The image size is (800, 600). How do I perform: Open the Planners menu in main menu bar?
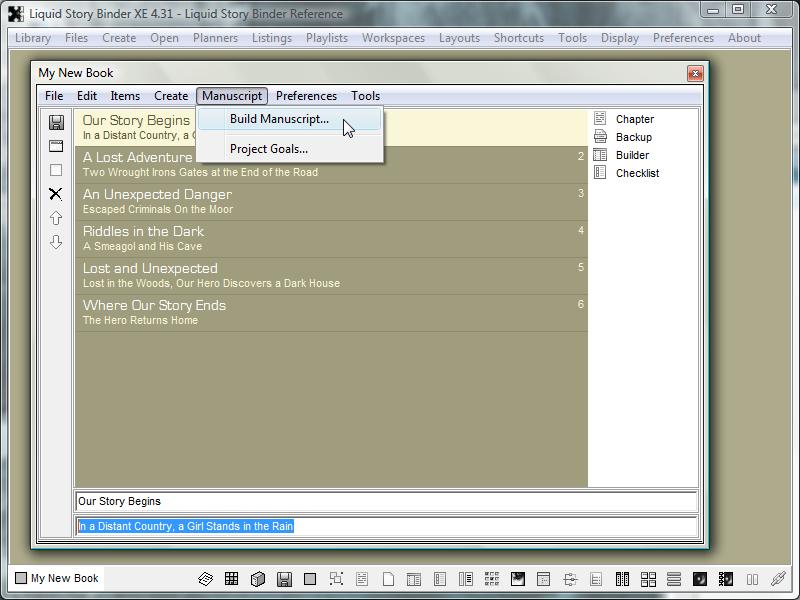click(x=215, y=38)
